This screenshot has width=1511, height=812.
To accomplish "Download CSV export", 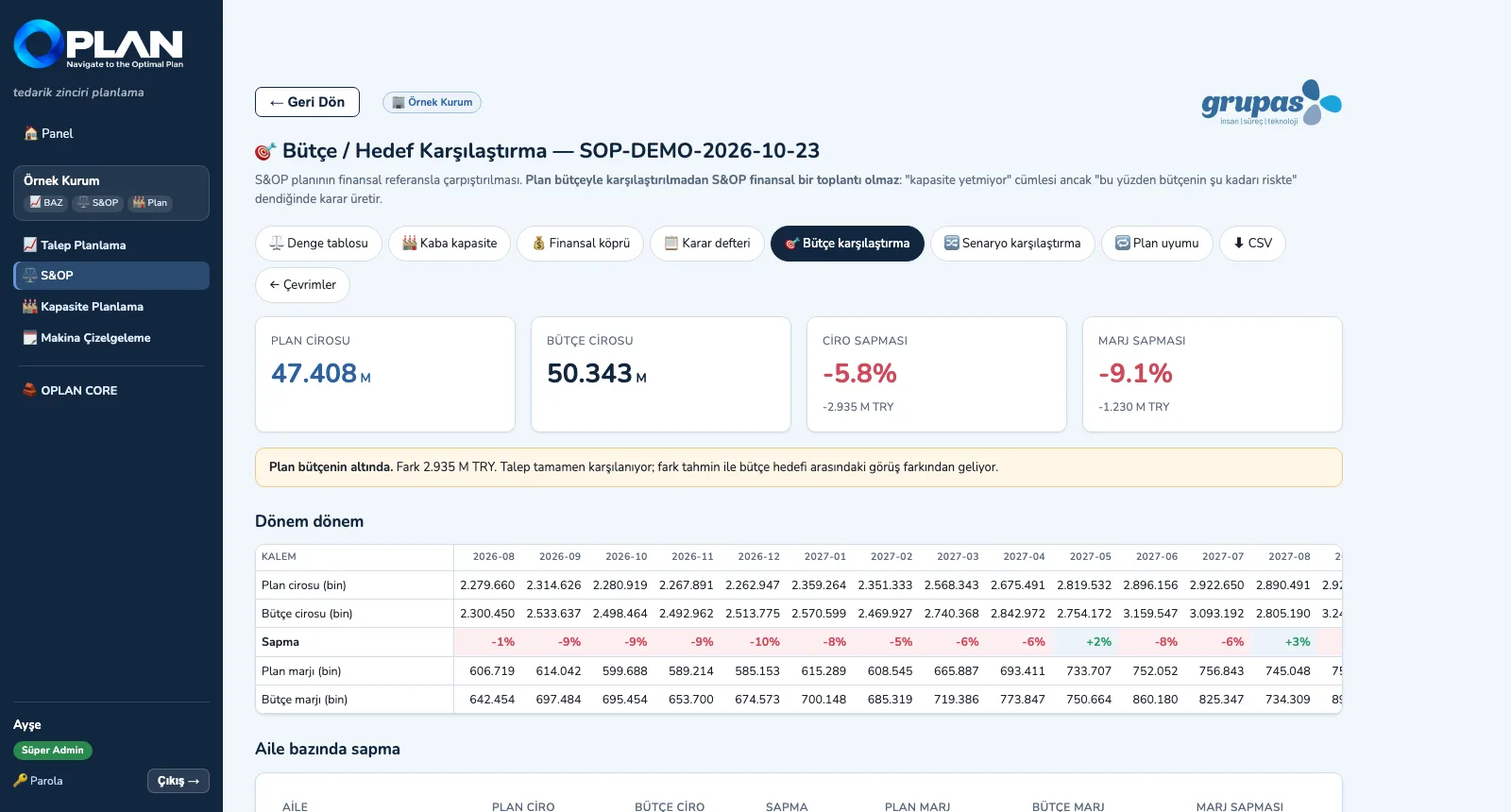I will [x=1252, y=244].
